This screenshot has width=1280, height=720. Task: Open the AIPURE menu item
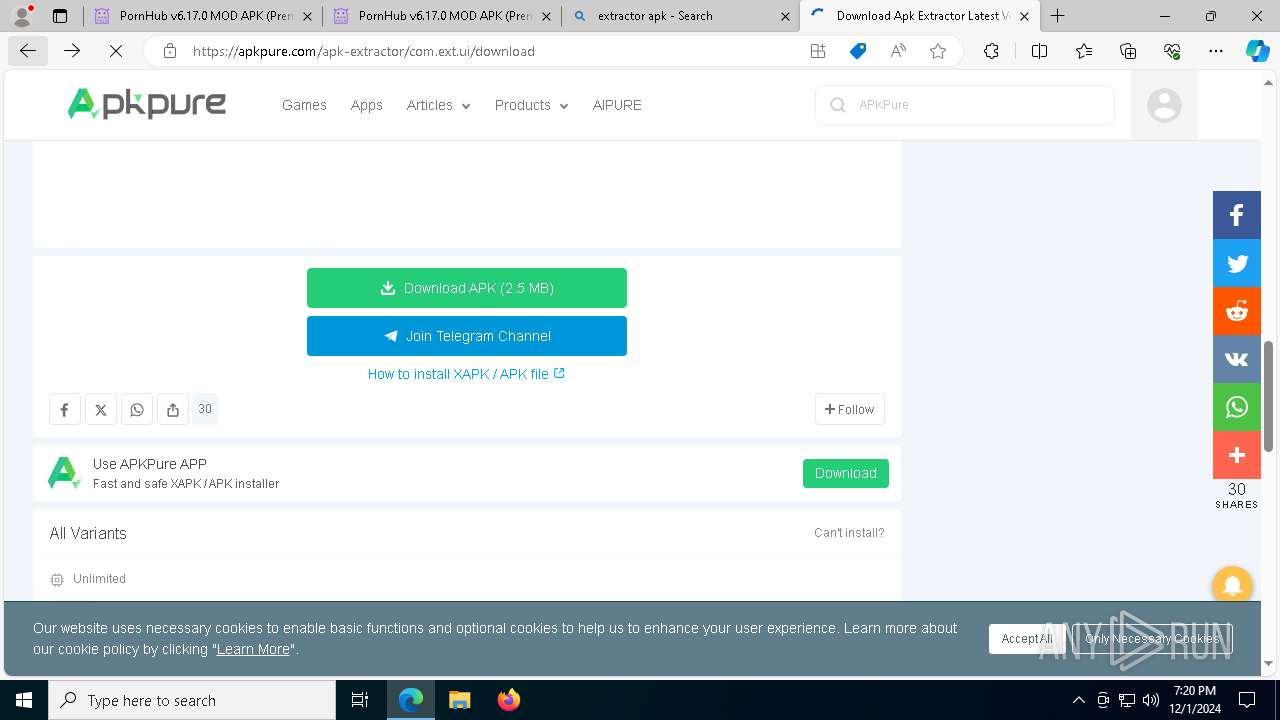(617, 105)
